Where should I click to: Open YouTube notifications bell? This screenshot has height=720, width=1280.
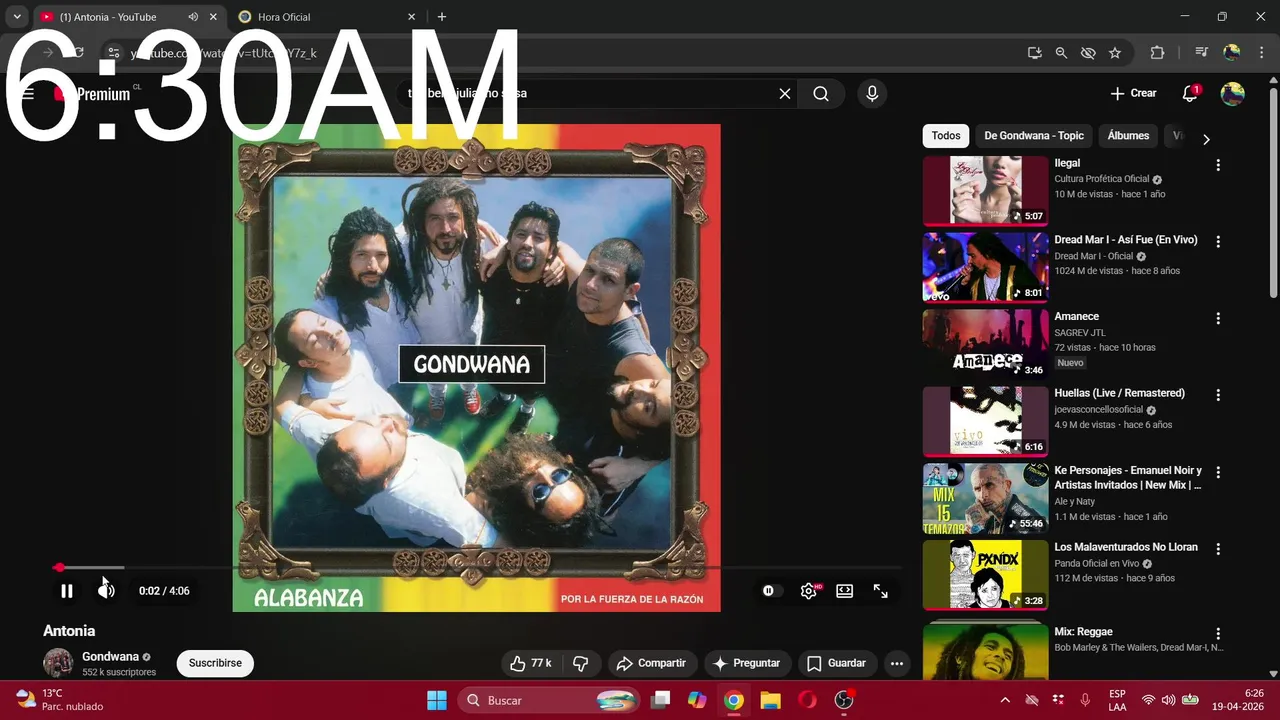[1190, 93]
